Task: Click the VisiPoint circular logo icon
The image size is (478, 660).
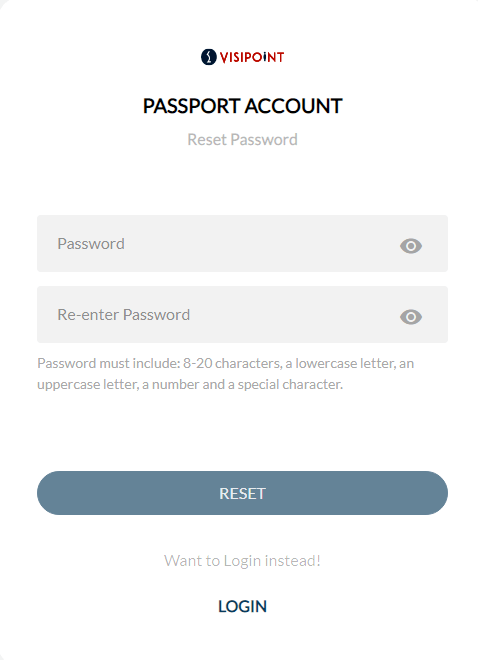Action: [x=209, y=57]
